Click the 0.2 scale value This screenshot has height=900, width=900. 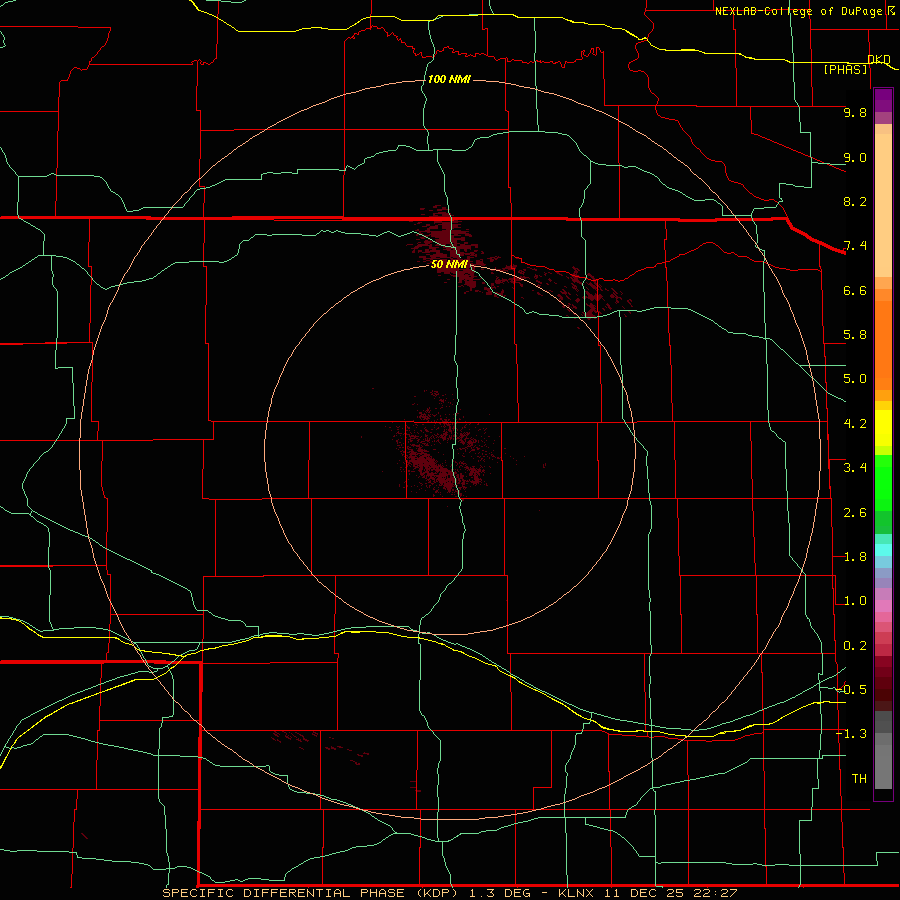tap(855, 646)
